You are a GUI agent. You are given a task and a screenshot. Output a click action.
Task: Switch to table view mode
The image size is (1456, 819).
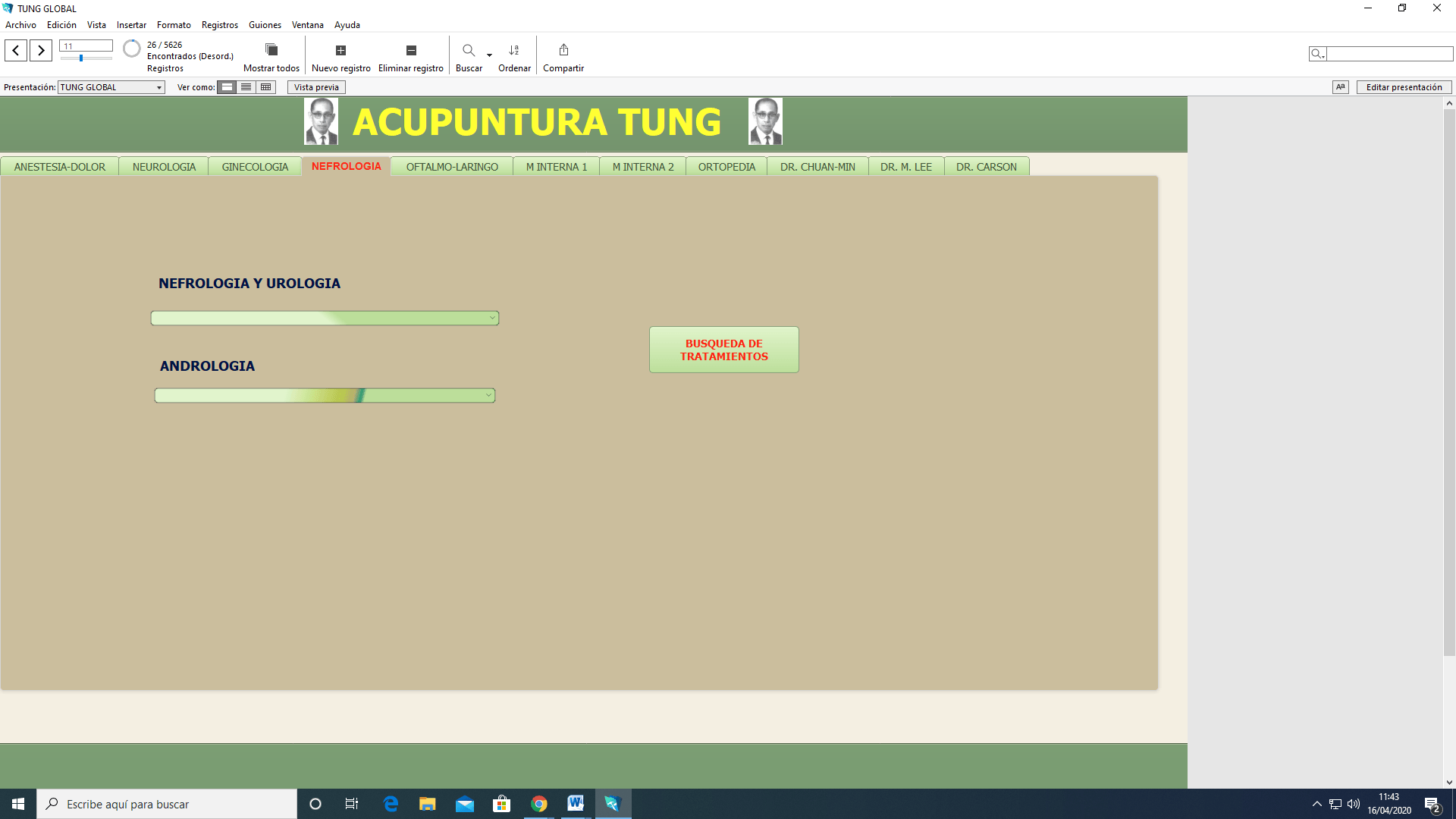(265, 87)
